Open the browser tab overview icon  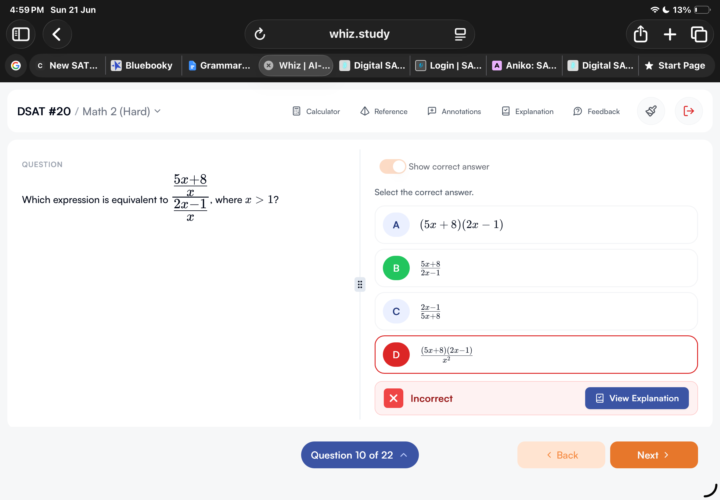click(x=699, y=34)
